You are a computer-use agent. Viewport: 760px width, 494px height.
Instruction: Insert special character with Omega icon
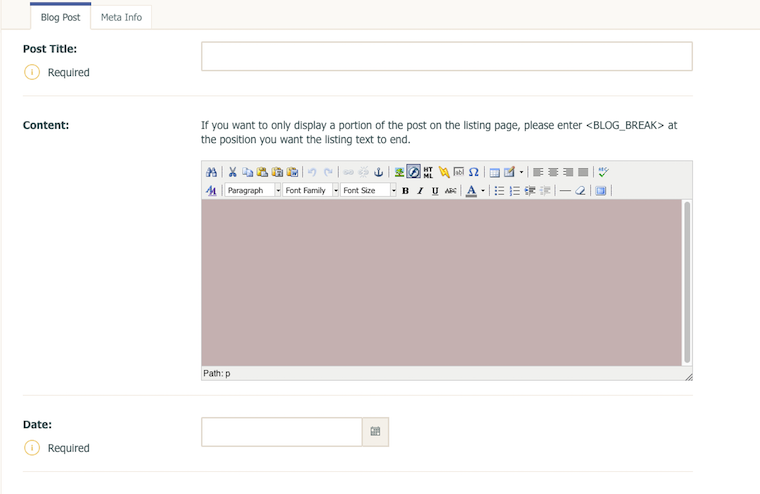[474, 172]
